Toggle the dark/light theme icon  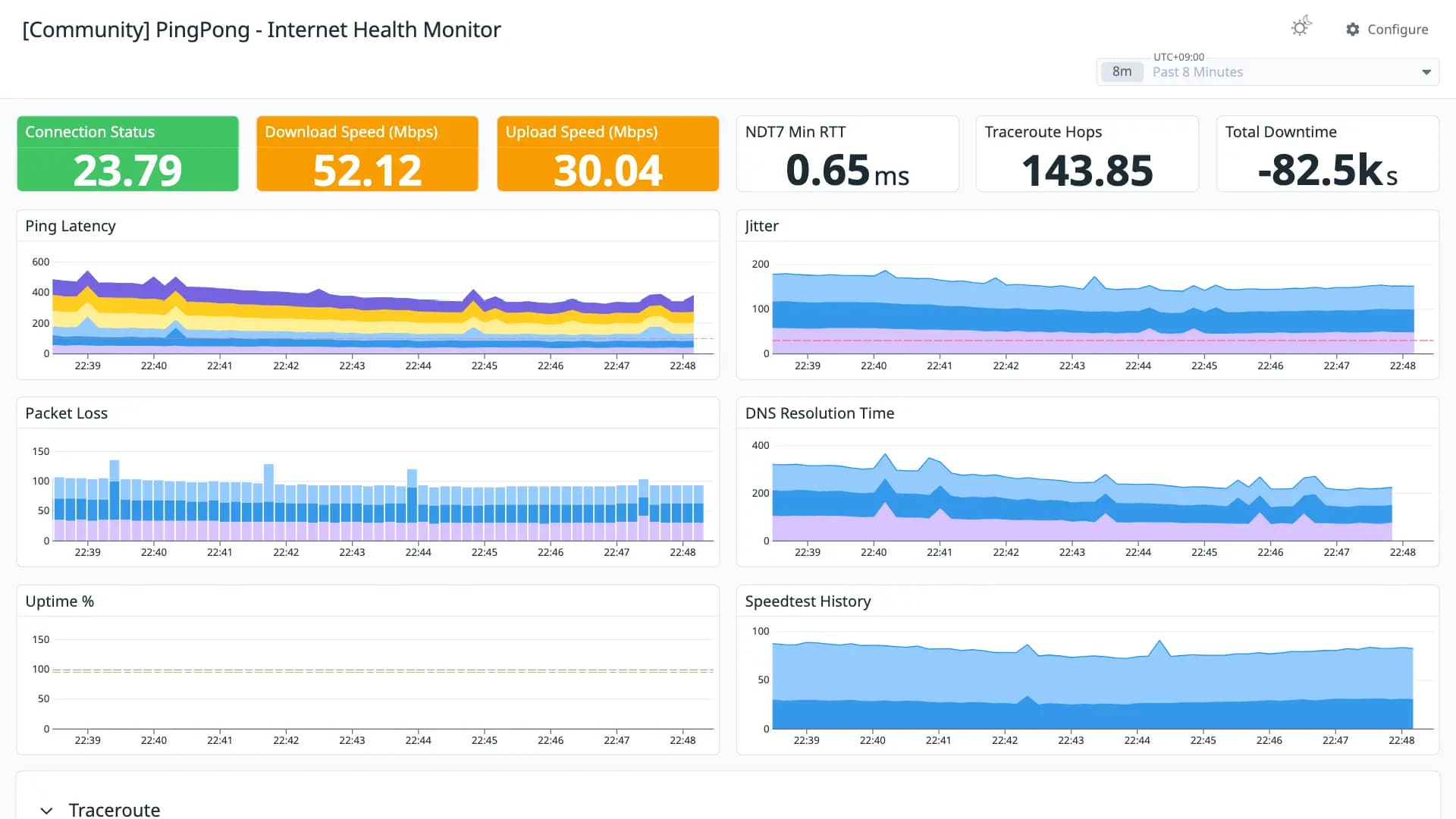[x=1301, y=27]
